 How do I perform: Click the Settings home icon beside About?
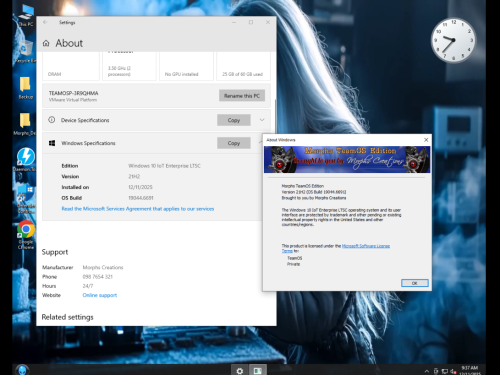tap(46, 43)
